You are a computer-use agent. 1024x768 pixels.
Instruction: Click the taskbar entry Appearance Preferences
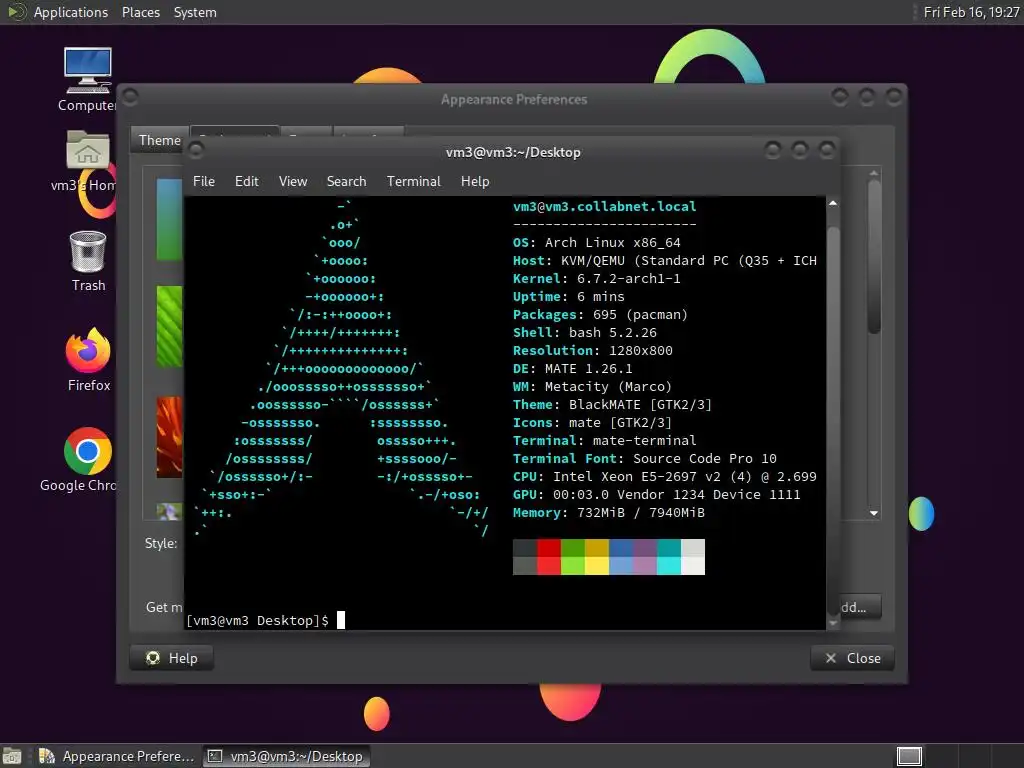pos(116,756)
